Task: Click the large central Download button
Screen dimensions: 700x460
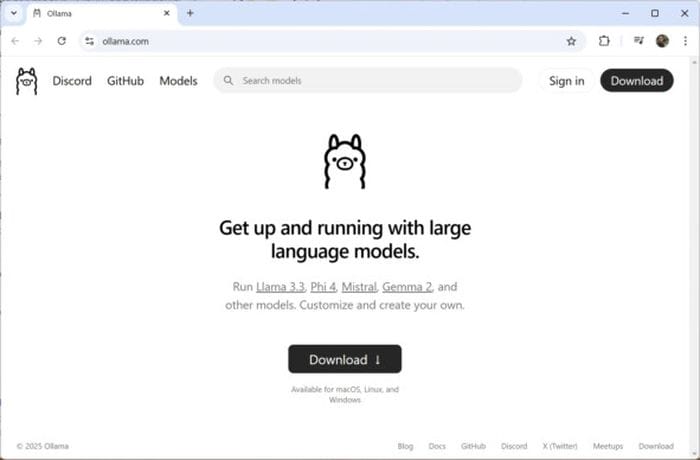Action: tap(345, 359)
